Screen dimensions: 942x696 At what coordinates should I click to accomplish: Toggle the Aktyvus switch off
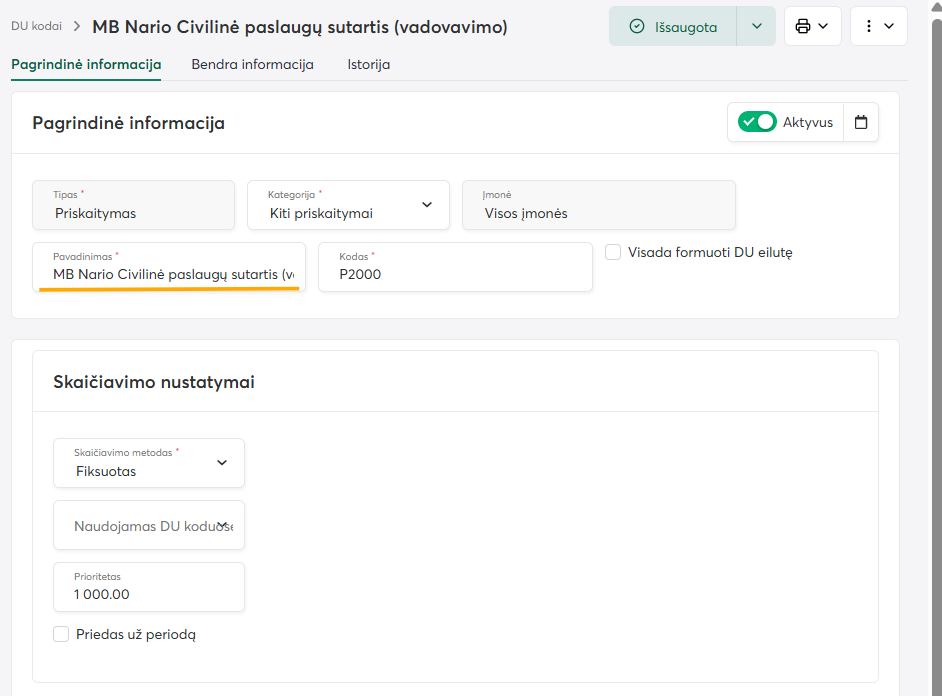coord(757,122)
